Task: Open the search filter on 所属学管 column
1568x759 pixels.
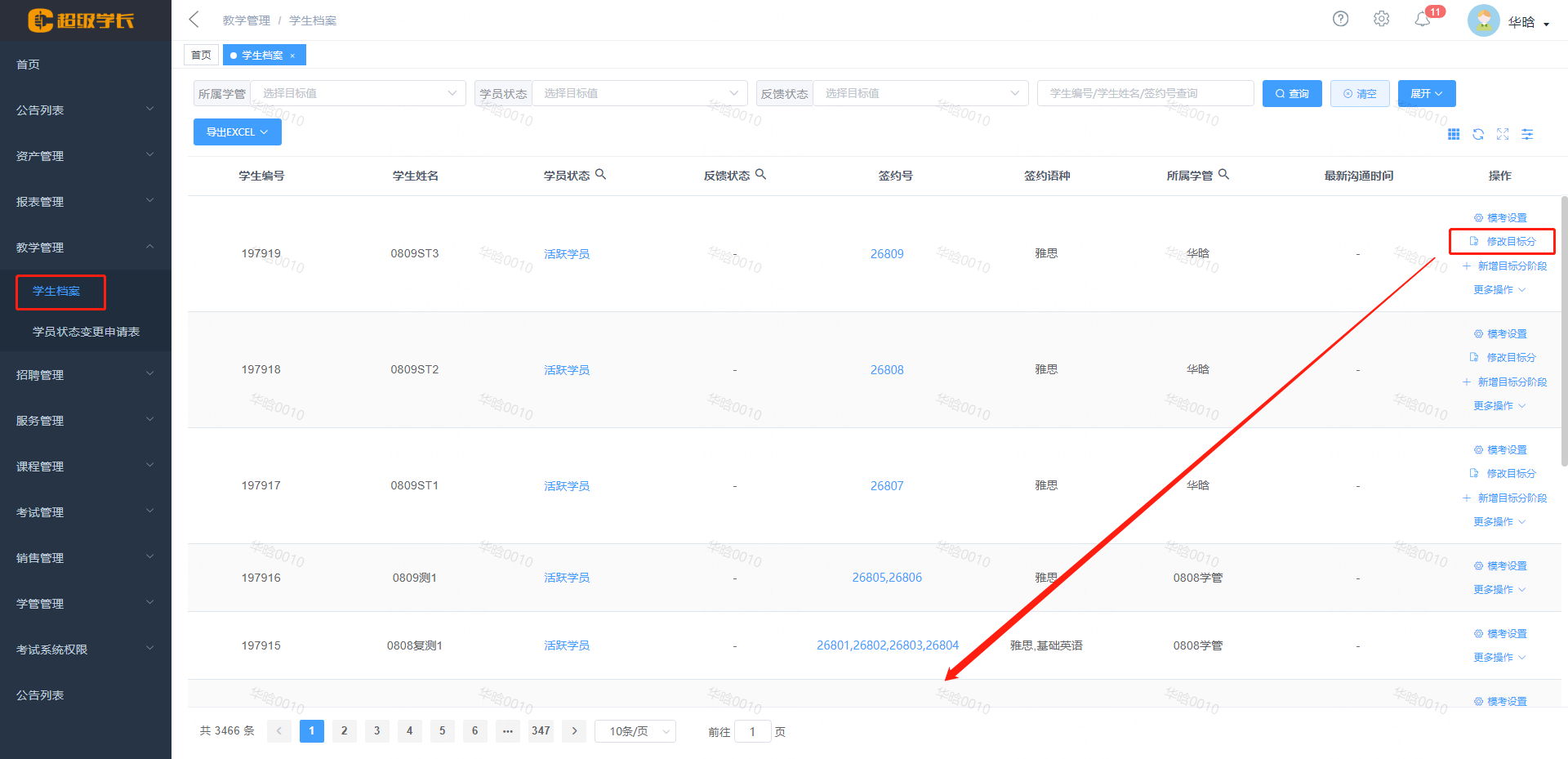Action: 1224,174
